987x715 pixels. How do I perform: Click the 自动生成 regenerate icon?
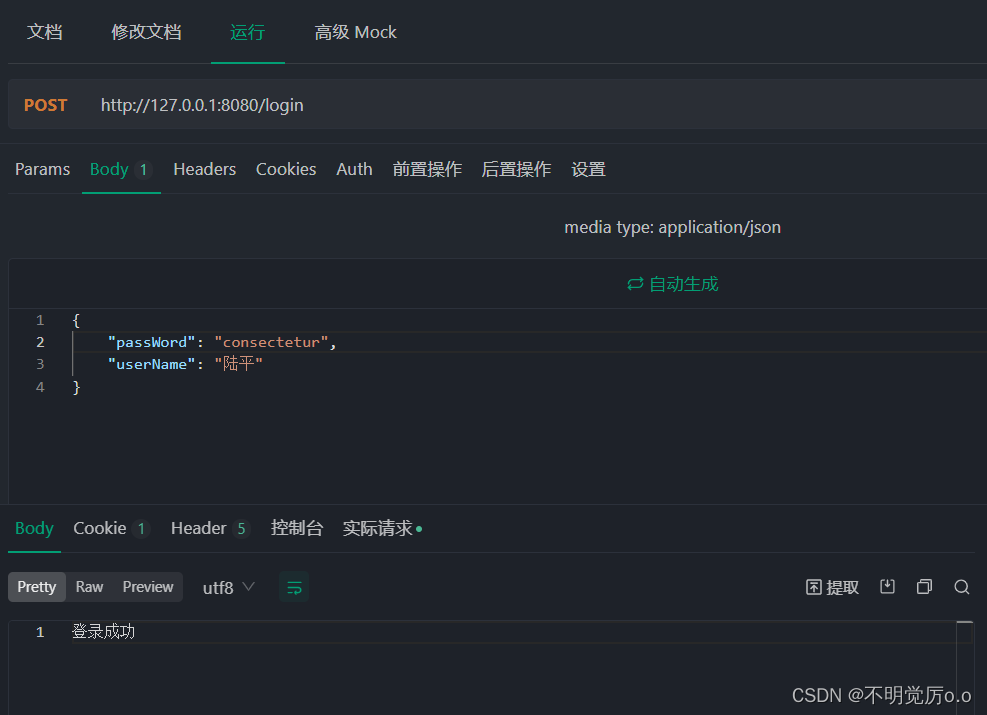pos(634,284)
